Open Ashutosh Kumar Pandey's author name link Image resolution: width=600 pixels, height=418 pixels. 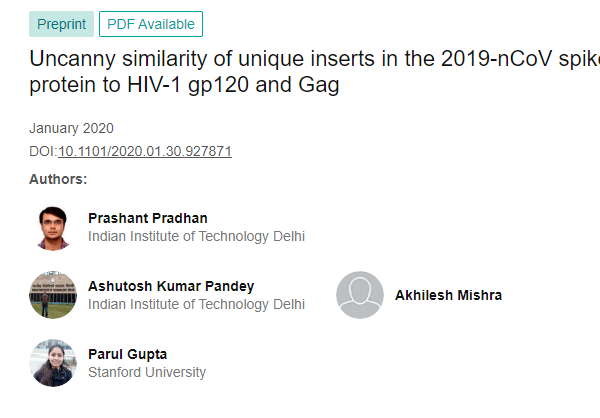(x=171, y=286)
